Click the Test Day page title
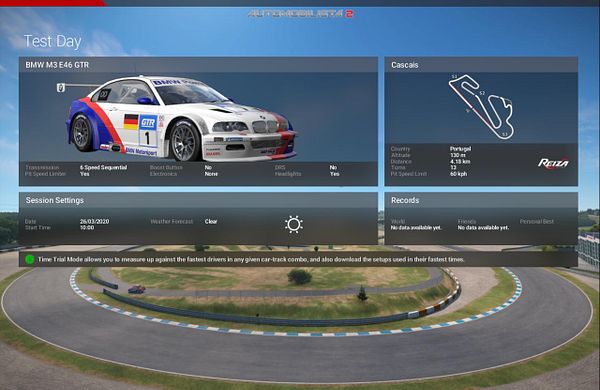This screenshot has width=600, height=390. [x=52, y=41]
